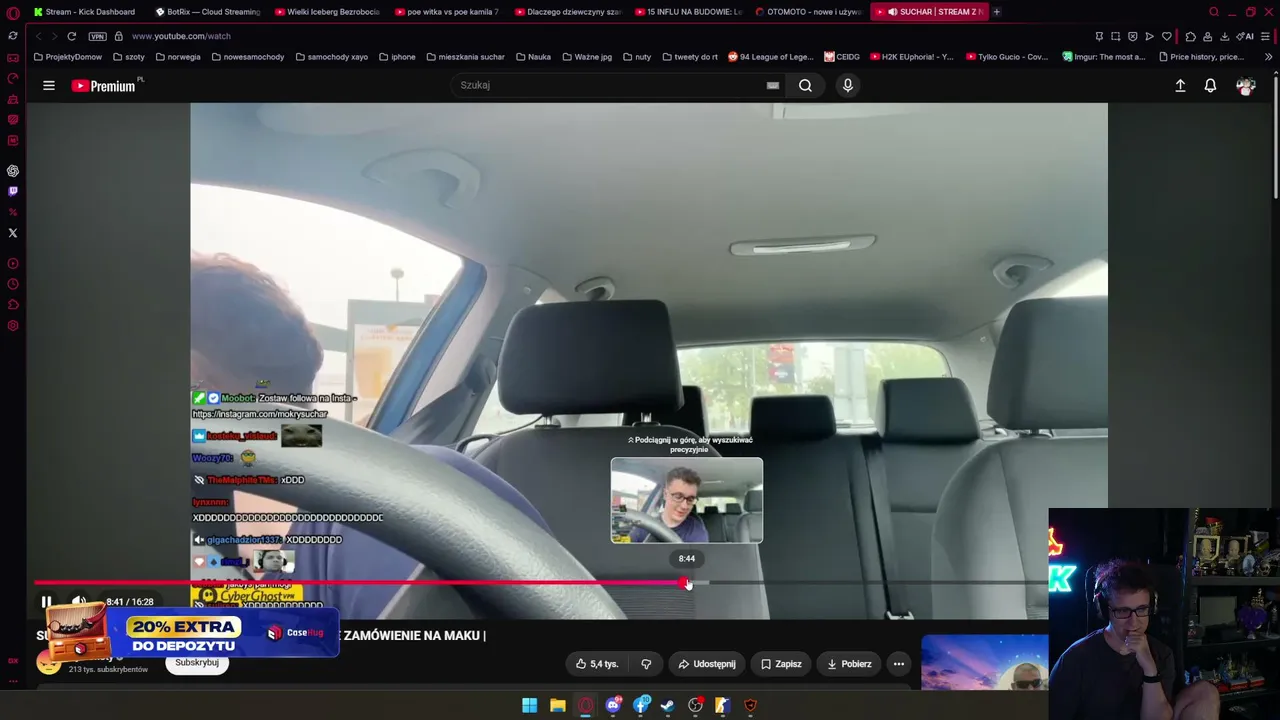Open the samochody xayo bookmark folder
1280x720 pixels.
(x=332, y=57)
